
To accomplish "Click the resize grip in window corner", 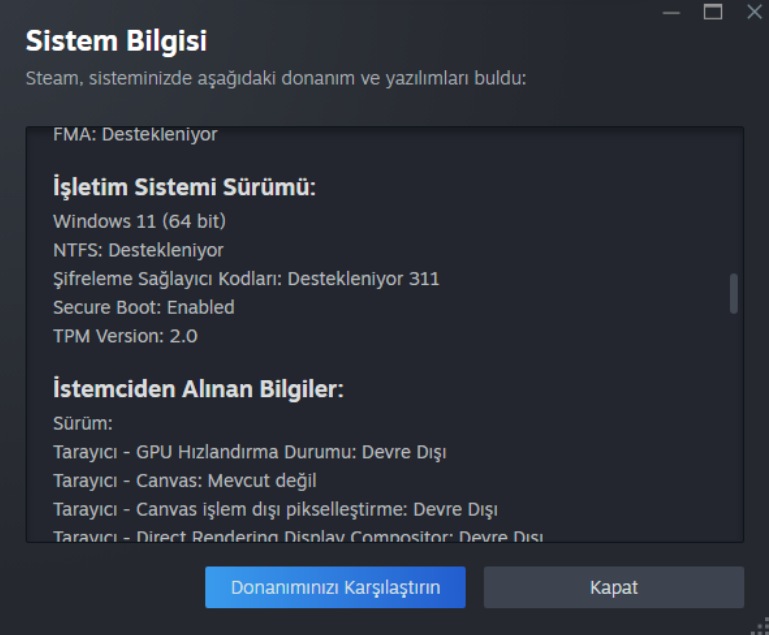I will coord(761,626).
